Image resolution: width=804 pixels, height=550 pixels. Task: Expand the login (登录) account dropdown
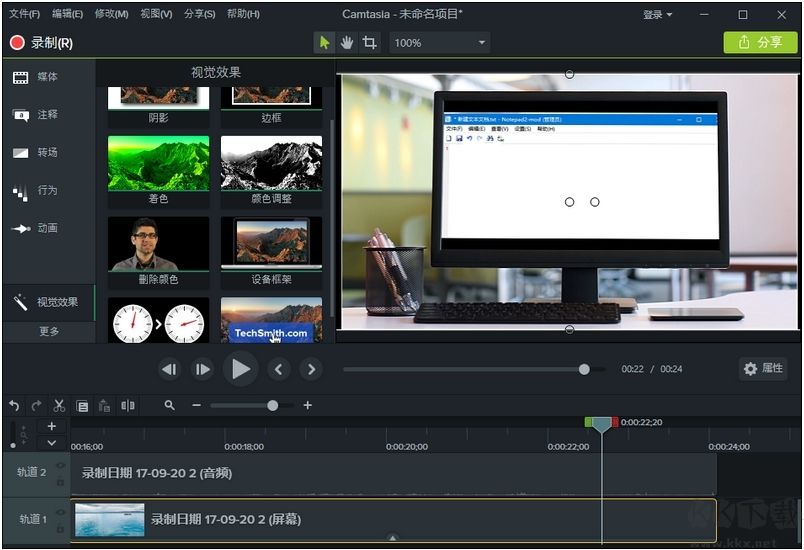(658, 15)
